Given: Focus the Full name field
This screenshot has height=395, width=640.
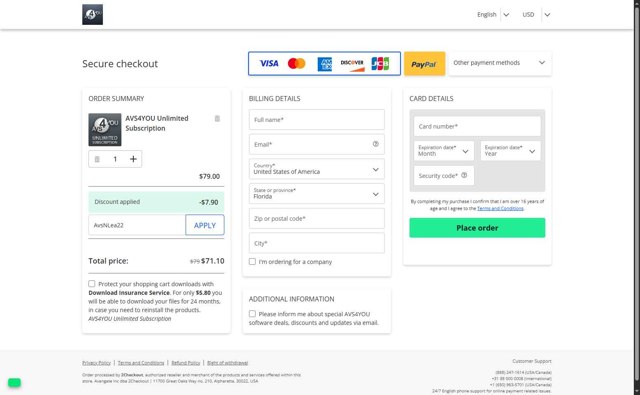Looking at the screenshot, I should click(x=317, y=120).
